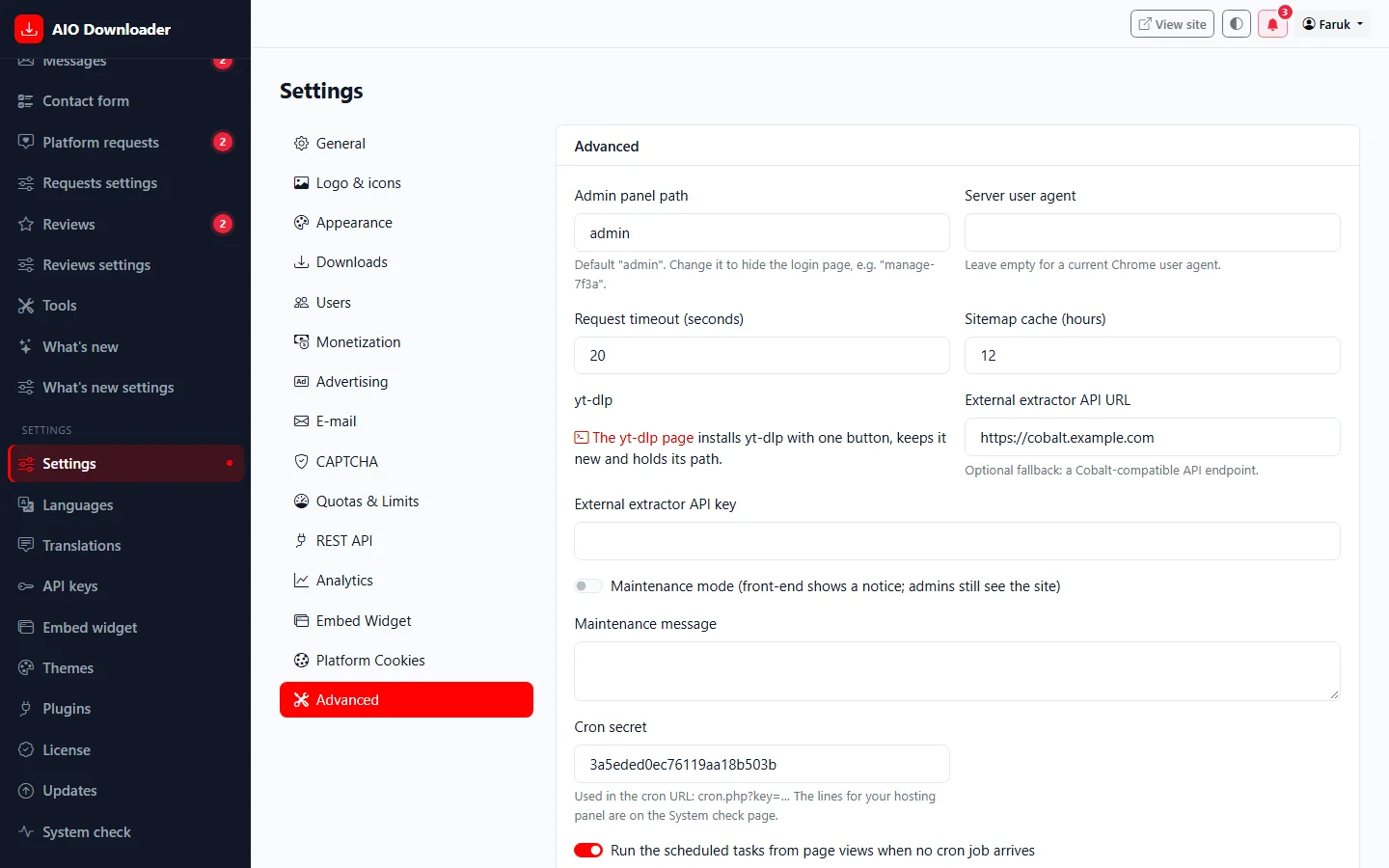Go to Translations in the sidebar
1389x868 pixels.
[125, 546]
